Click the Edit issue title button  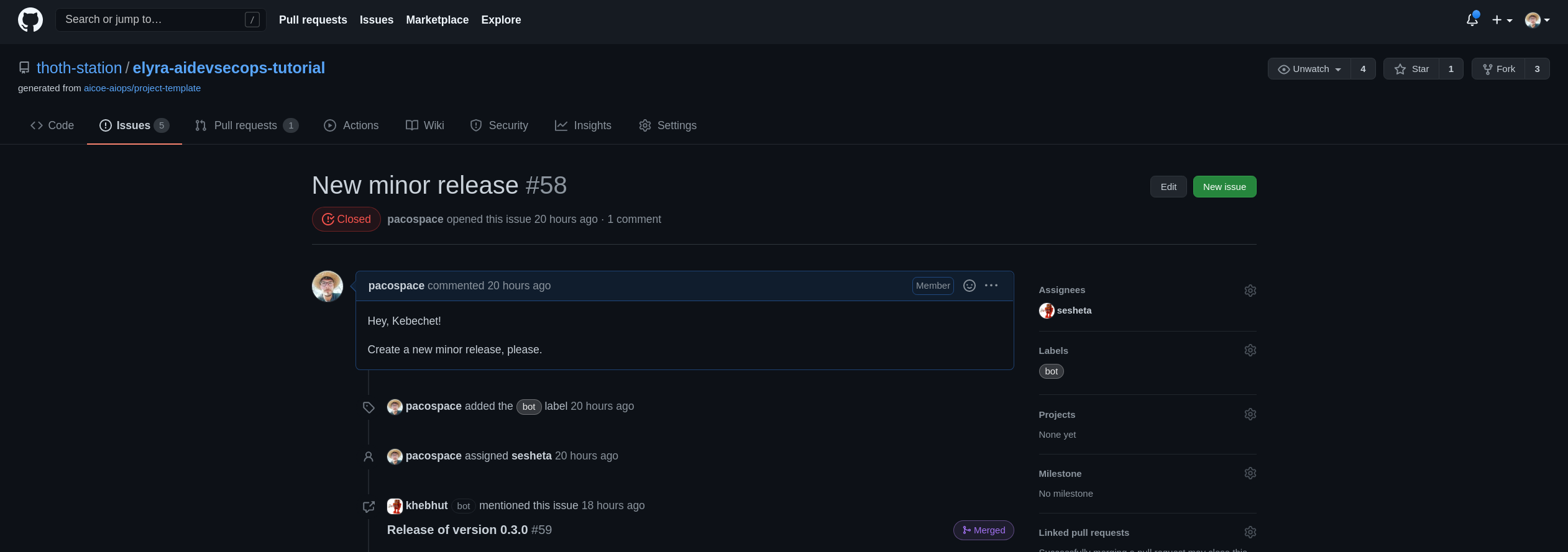[1168, 187]
